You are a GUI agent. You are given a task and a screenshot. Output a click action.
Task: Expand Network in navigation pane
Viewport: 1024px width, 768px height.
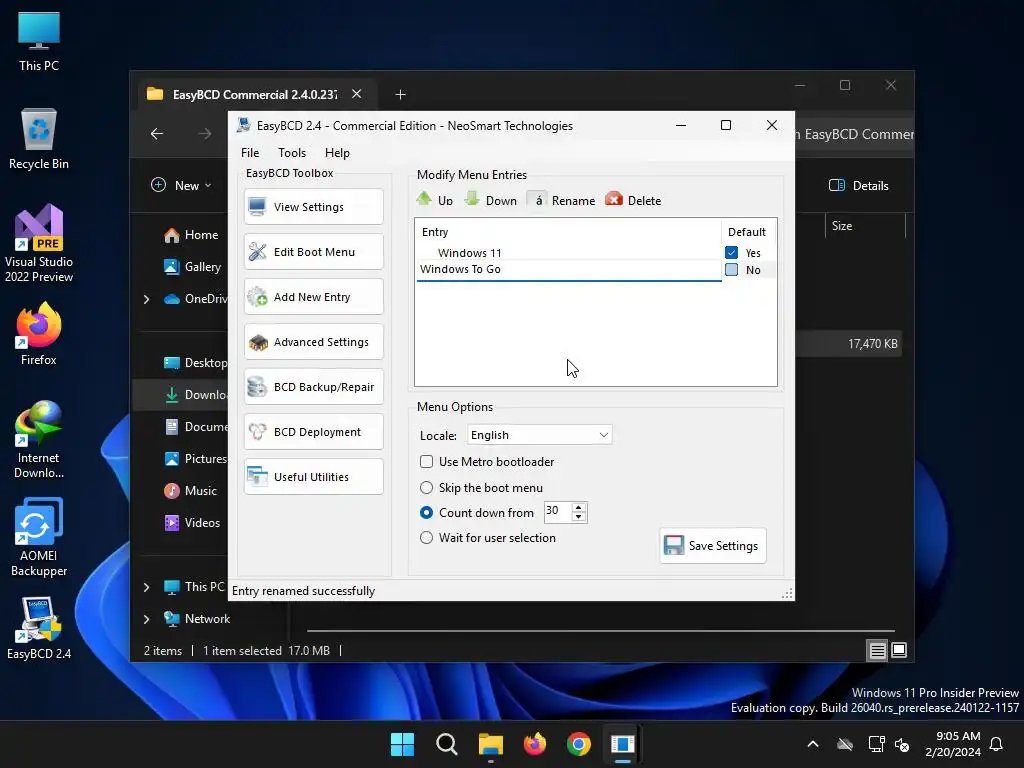pos(146,619)
